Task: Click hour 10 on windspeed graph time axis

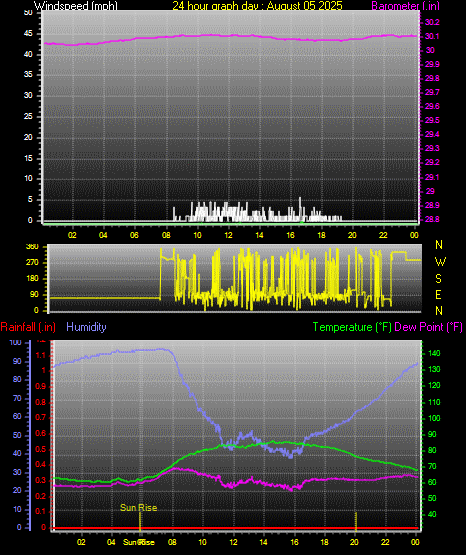Action: 197,235
